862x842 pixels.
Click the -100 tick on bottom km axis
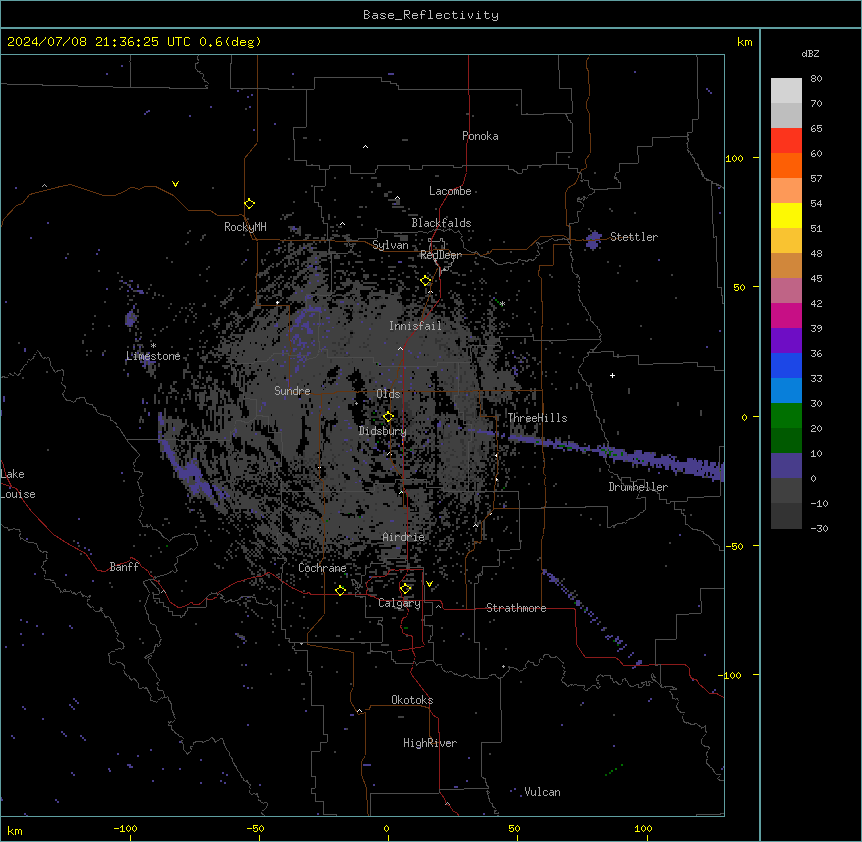click(125, 828)
